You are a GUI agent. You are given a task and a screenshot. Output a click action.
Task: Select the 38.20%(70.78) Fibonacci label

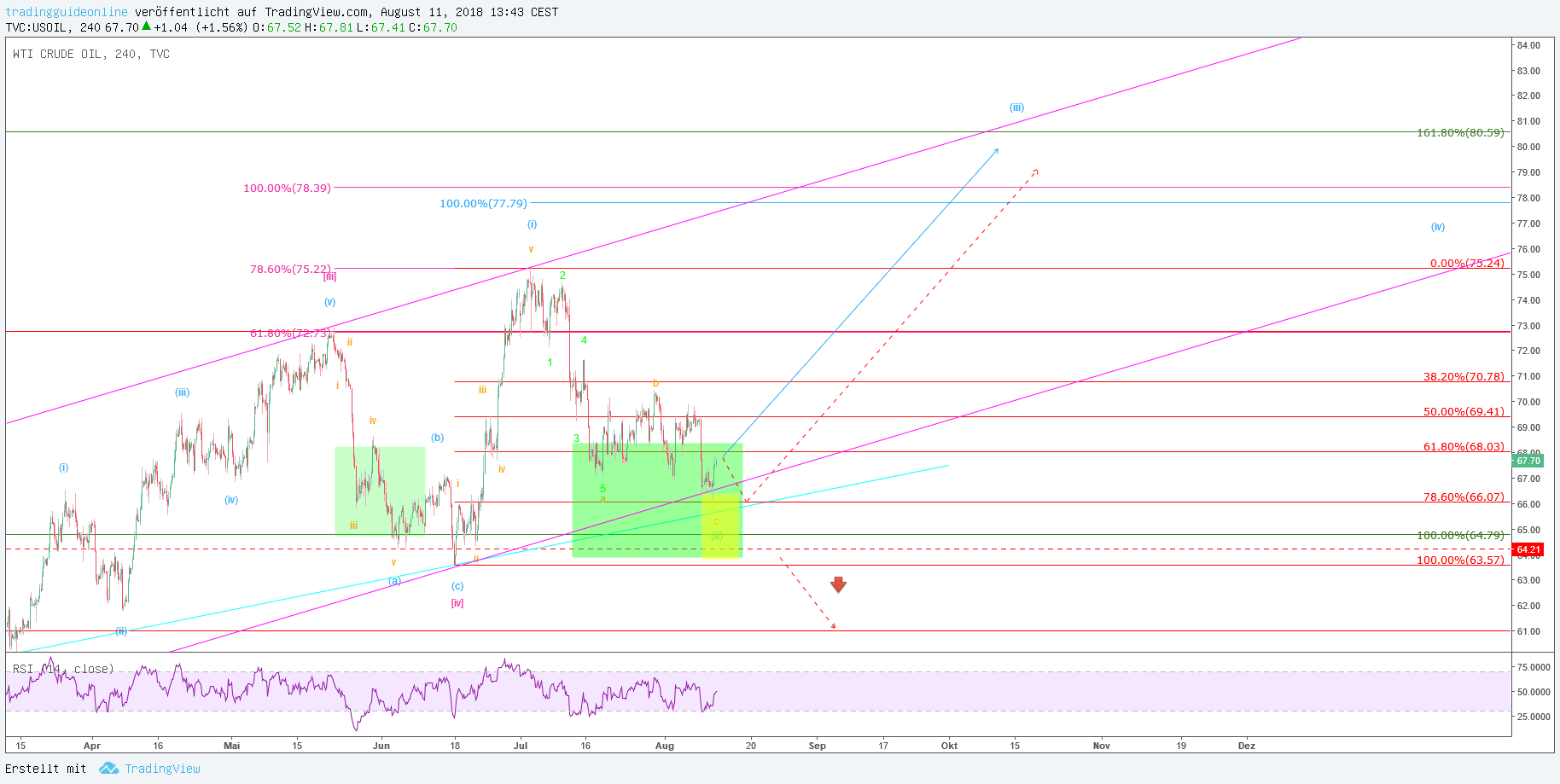click(1464, 377)
